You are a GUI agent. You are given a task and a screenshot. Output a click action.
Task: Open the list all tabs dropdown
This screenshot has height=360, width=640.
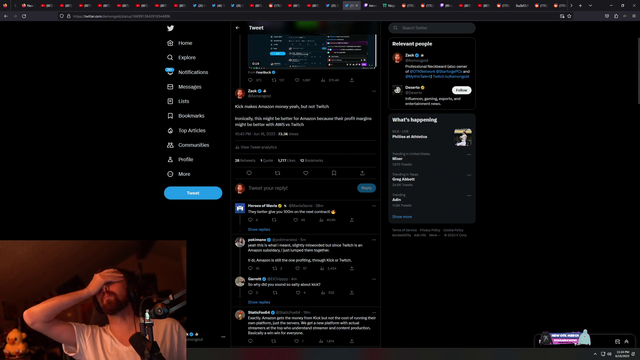click(x=590, y=6)
